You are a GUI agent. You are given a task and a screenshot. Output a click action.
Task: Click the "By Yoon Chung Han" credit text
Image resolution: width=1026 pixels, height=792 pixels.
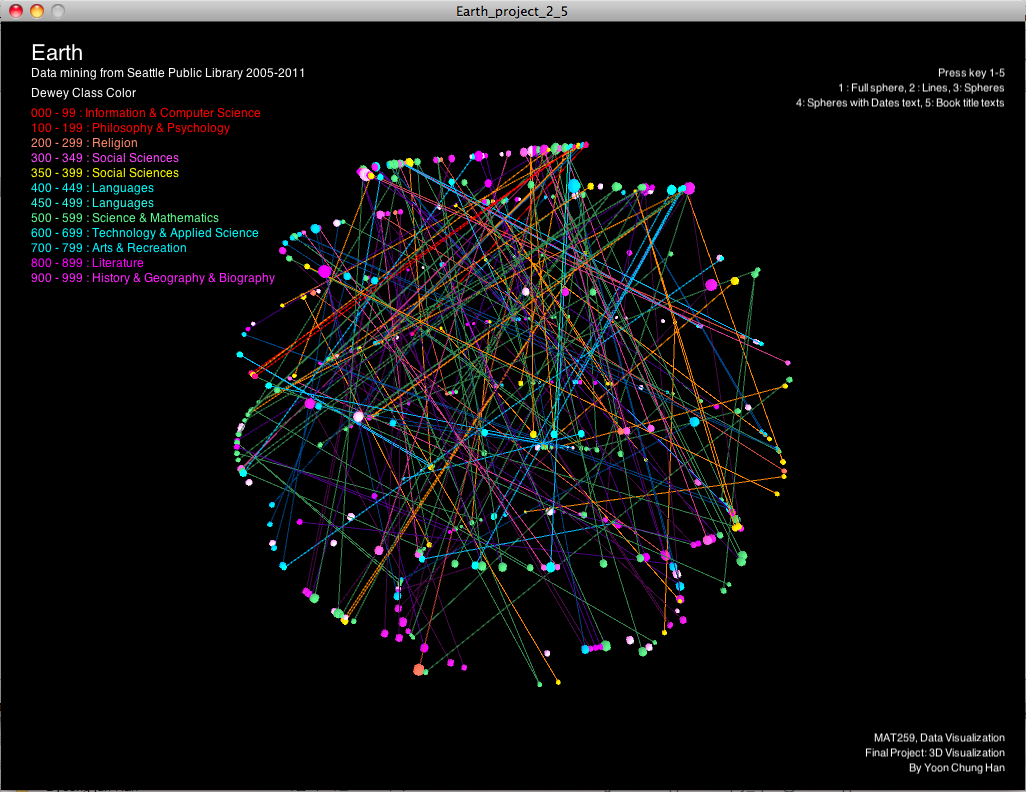tap(956, 768)
